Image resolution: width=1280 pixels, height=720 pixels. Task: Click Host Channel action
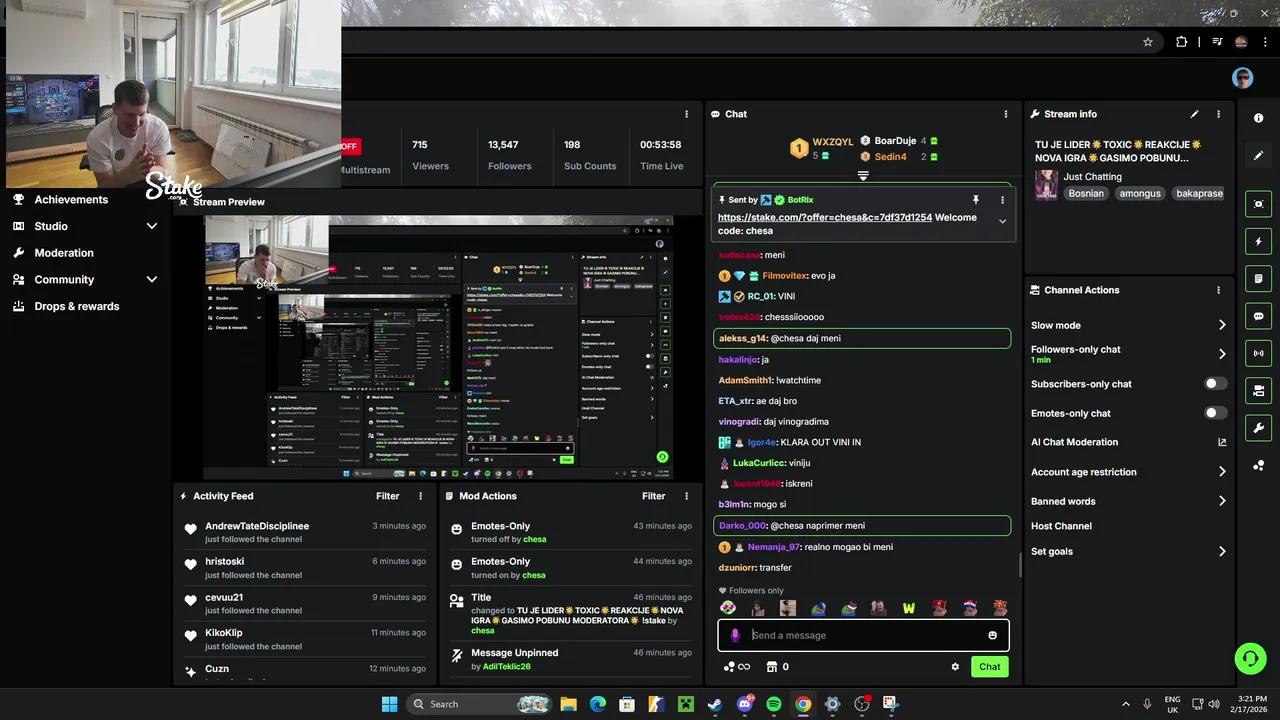pos(1061,526)
